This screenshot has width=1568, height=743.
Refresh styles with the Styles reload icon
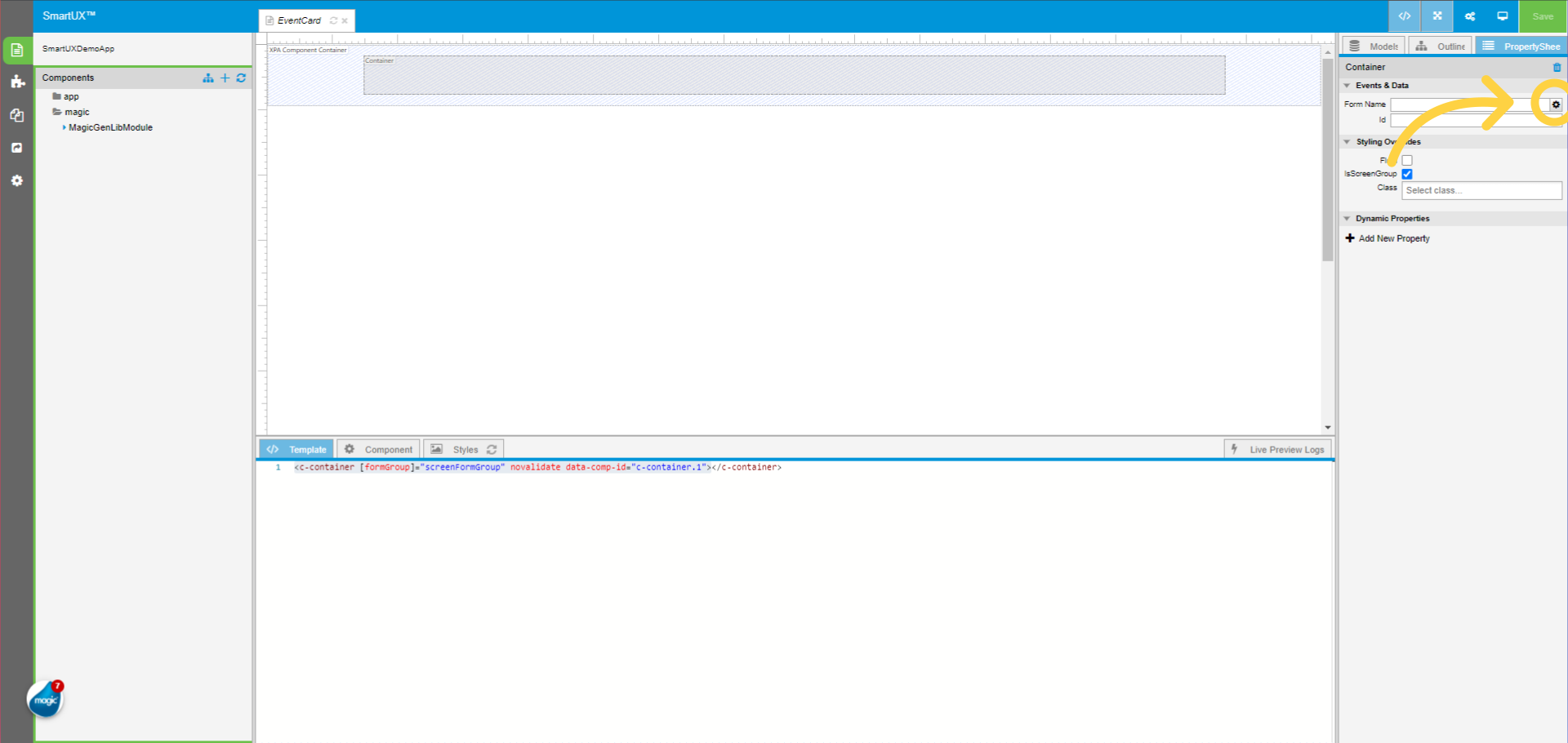coord(492,449)
